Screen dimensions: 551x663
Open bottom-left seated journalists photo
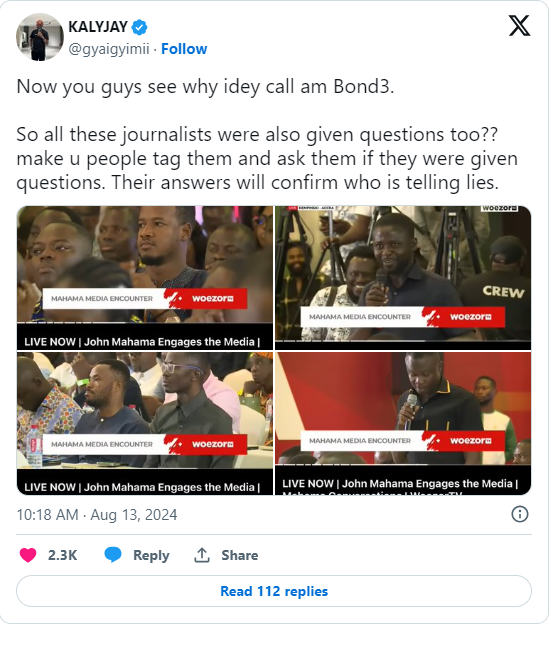click(145, 423)
